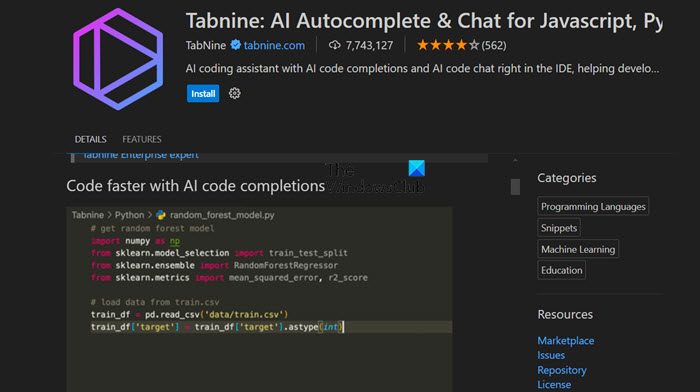The width and height of the screenshot is (700, 392).
Task: Click the Resources heading
Action: coord(565,314)
